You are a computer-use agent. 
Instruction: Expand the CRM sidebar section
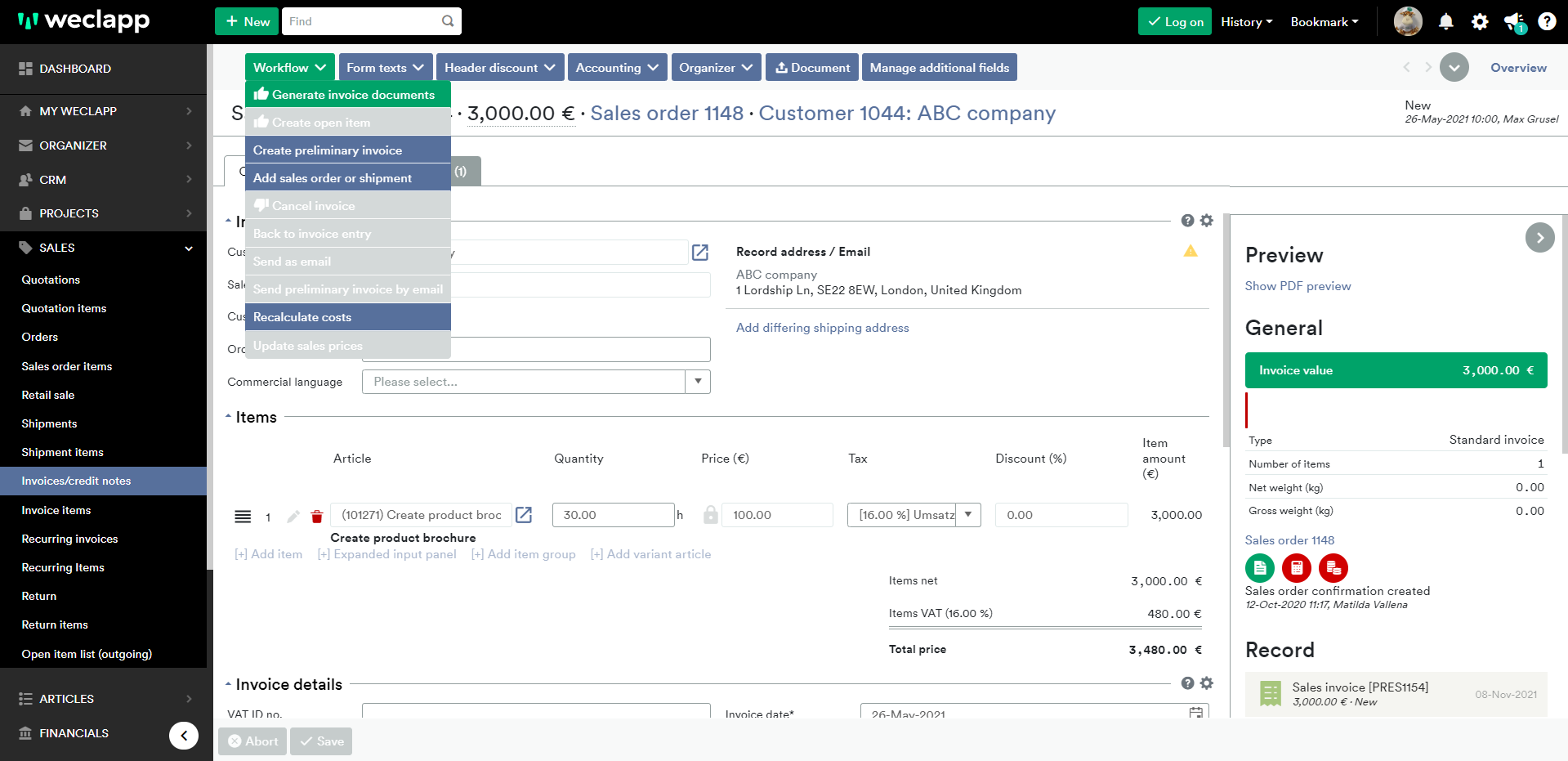click(103, 180)
